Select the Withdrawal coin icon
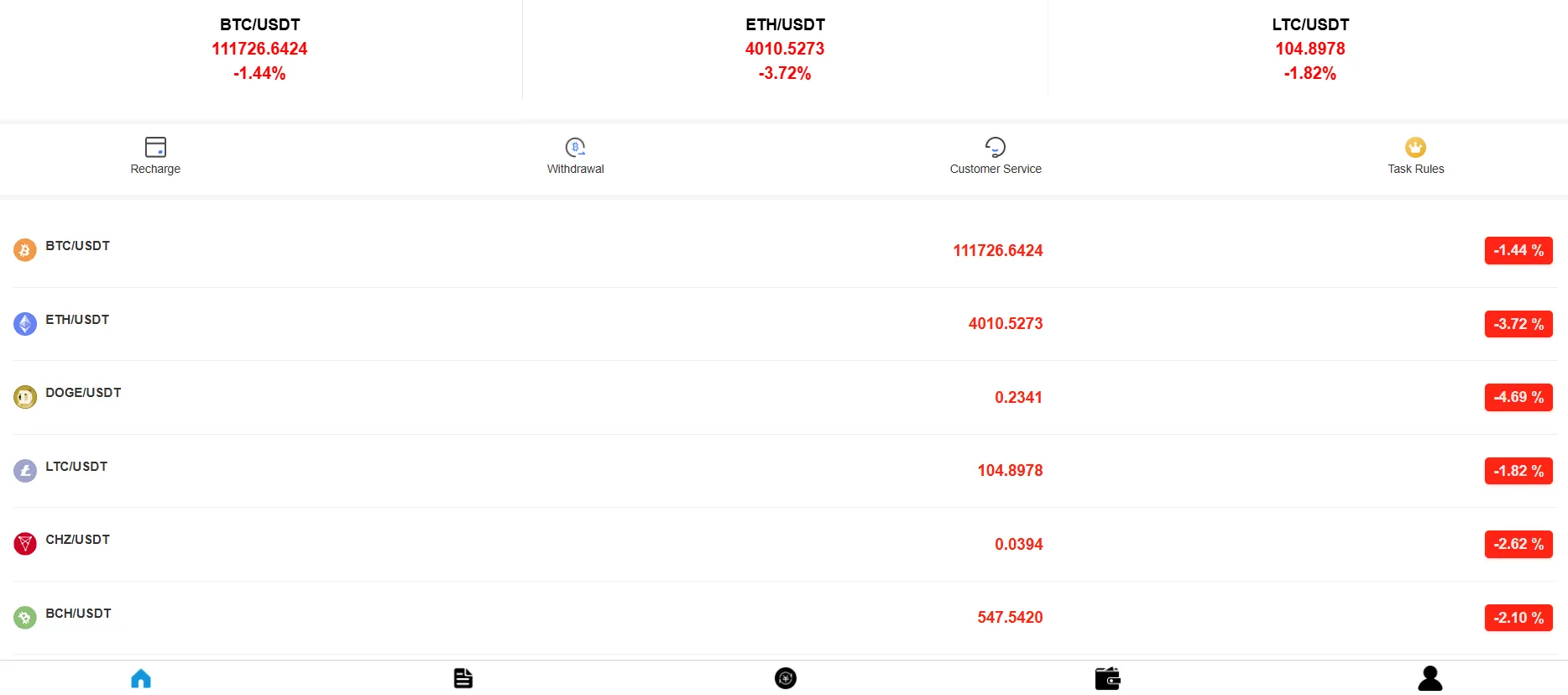1568x695 pixels. (575, 146)
